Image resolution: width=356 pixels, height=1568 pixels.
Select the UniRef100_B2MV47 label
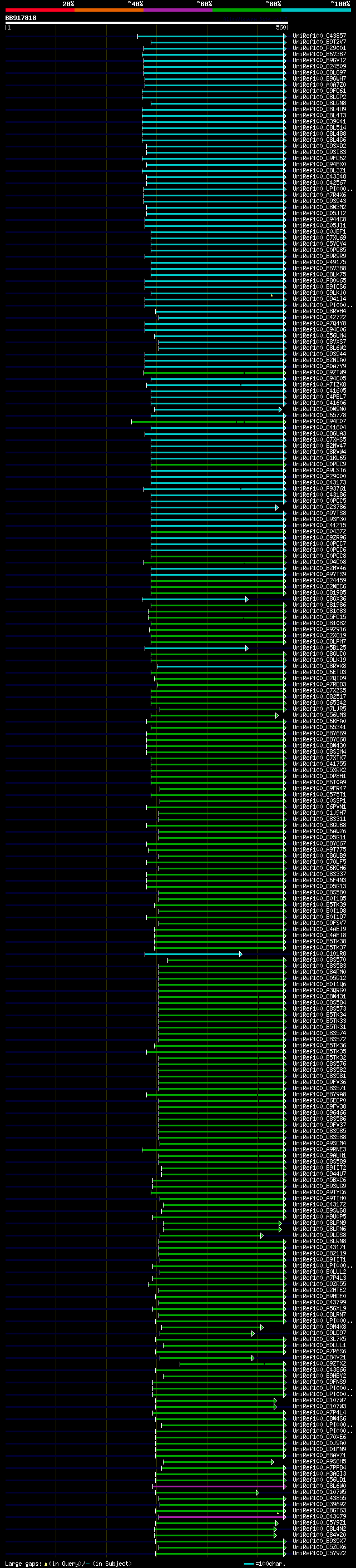point(319,446)
